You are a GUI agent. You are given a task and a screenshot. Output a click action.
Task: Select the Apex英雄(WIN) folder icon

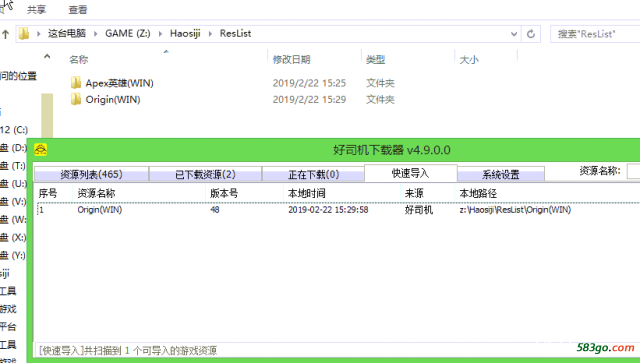click(x=76, y=83)
